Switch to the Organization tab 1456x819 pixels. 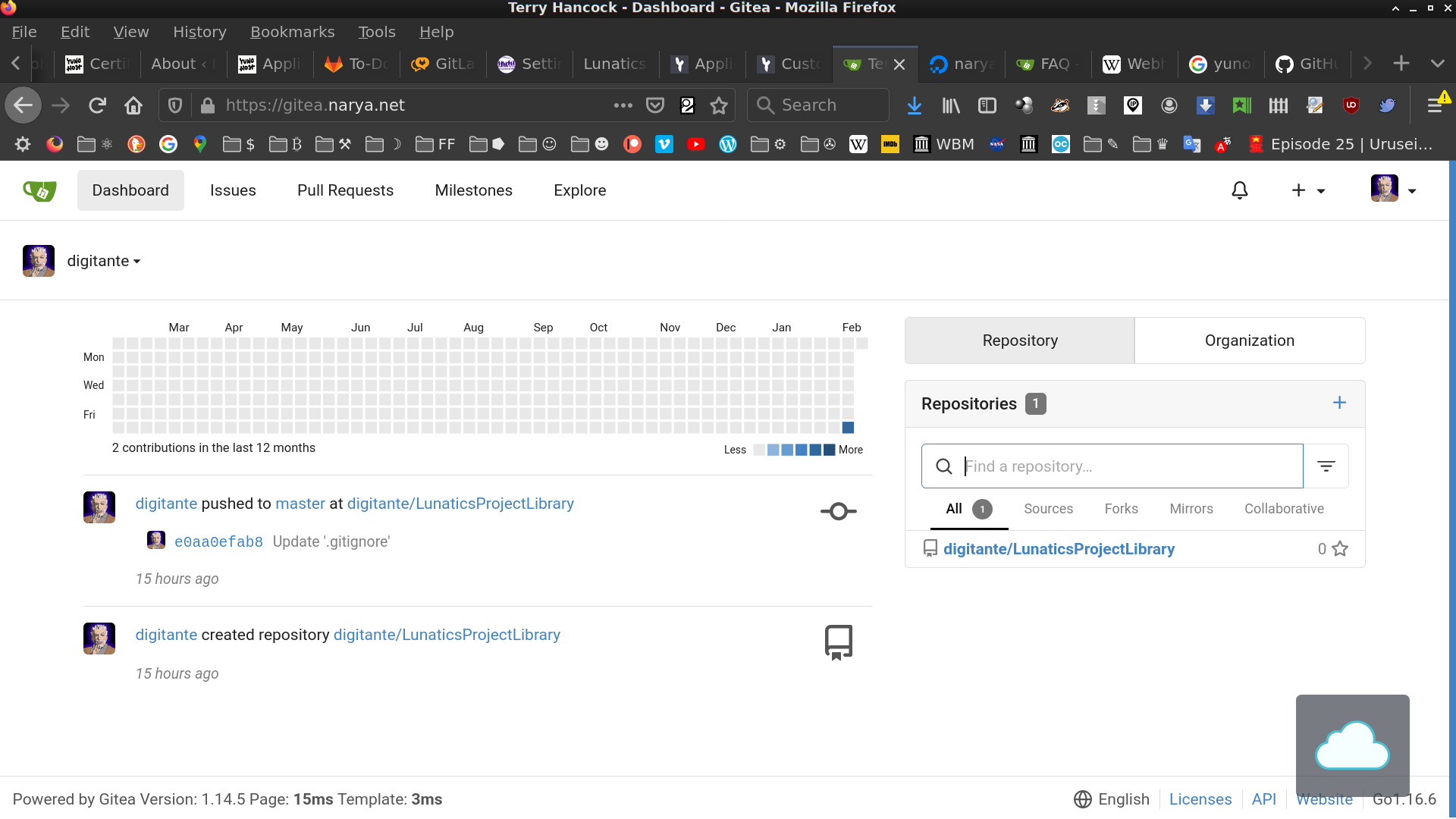click(x=1249, y=340)
